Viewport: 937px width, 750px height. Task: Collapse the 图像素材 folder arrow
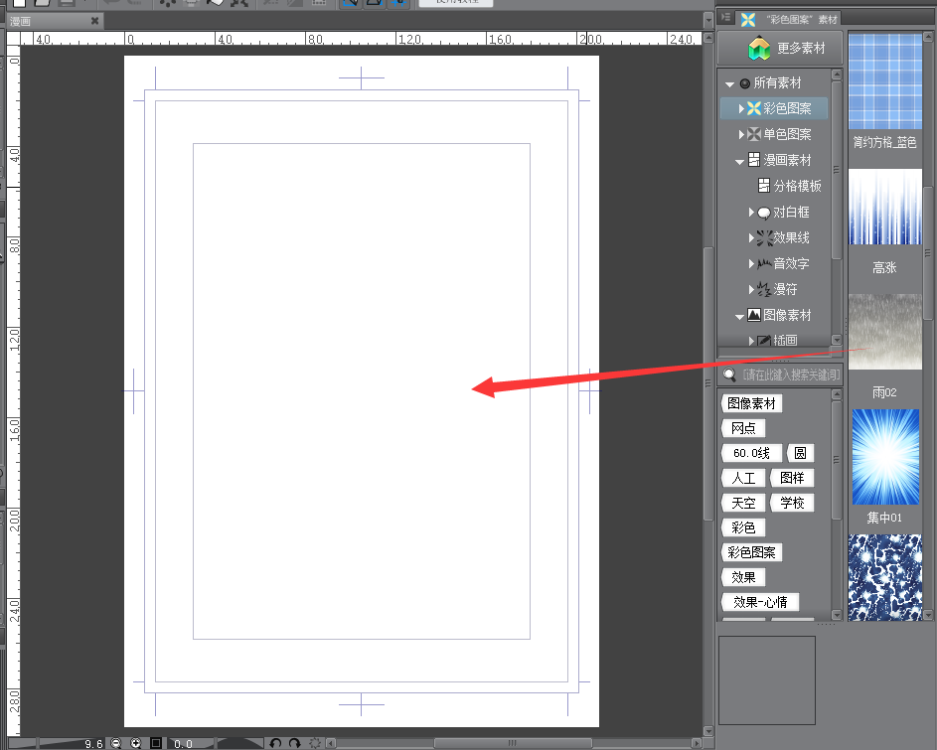point(740,316)
